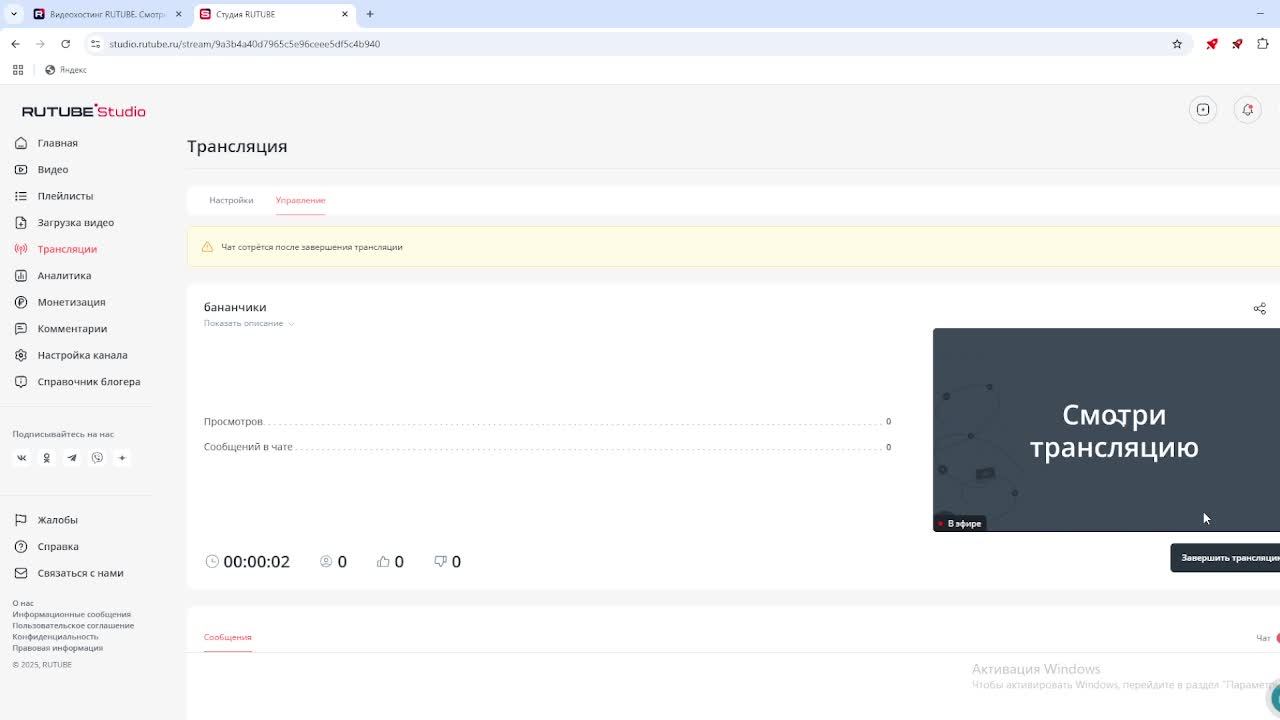Open Пользовательское соглашение link

(x=73, y=625)
